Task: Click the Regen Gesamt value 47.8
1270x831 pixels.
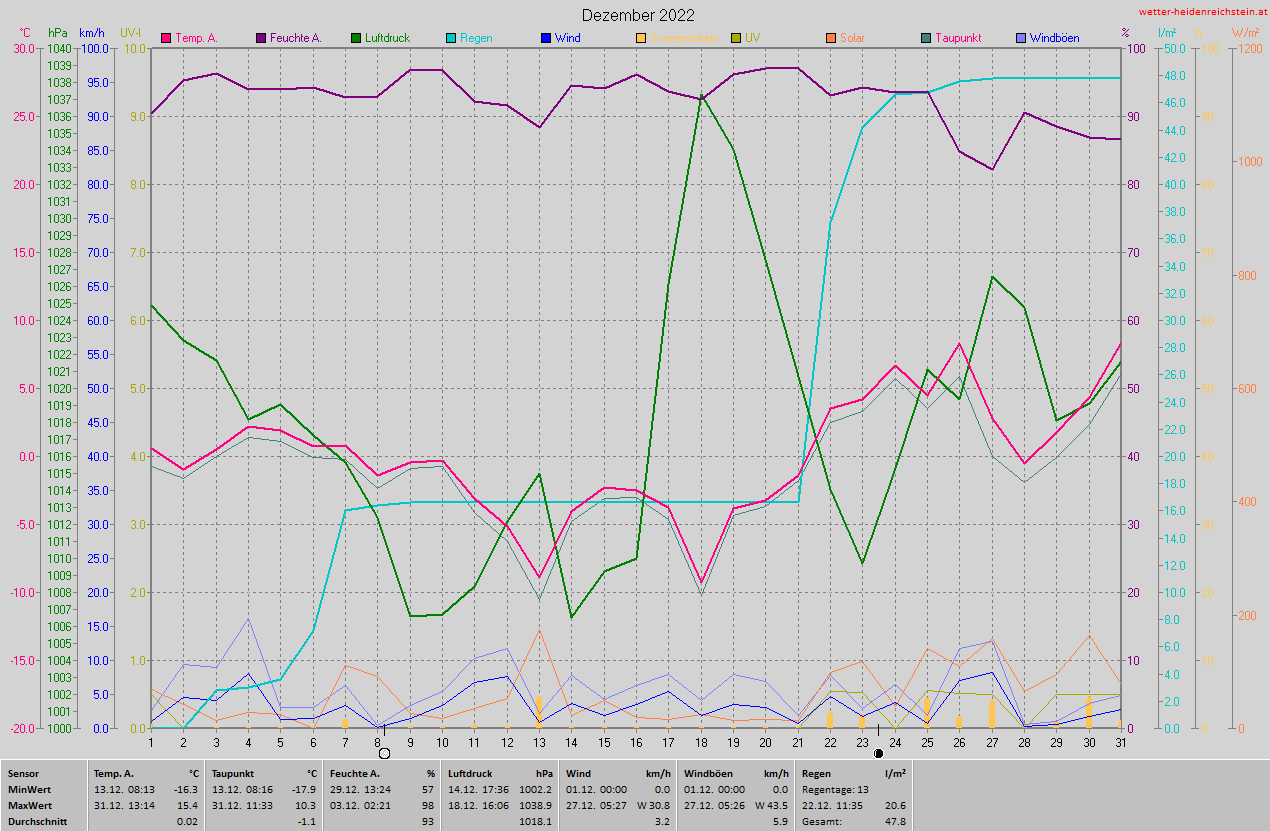Action: [894, 821]
